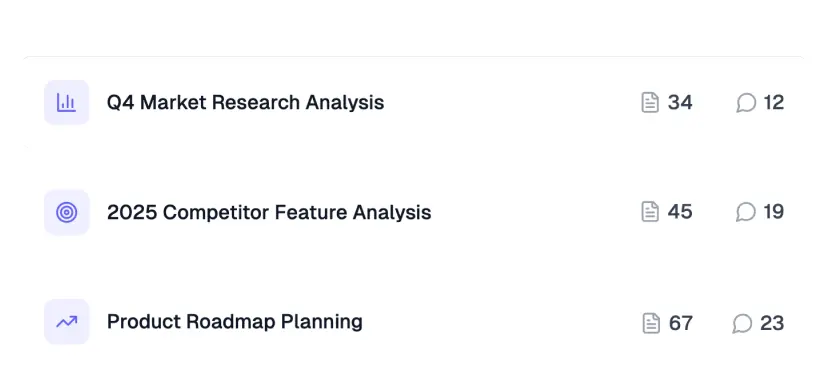
Task: Click the comment bubble icon beside 12
Action: pyautogui.click(x=746, y=102)
